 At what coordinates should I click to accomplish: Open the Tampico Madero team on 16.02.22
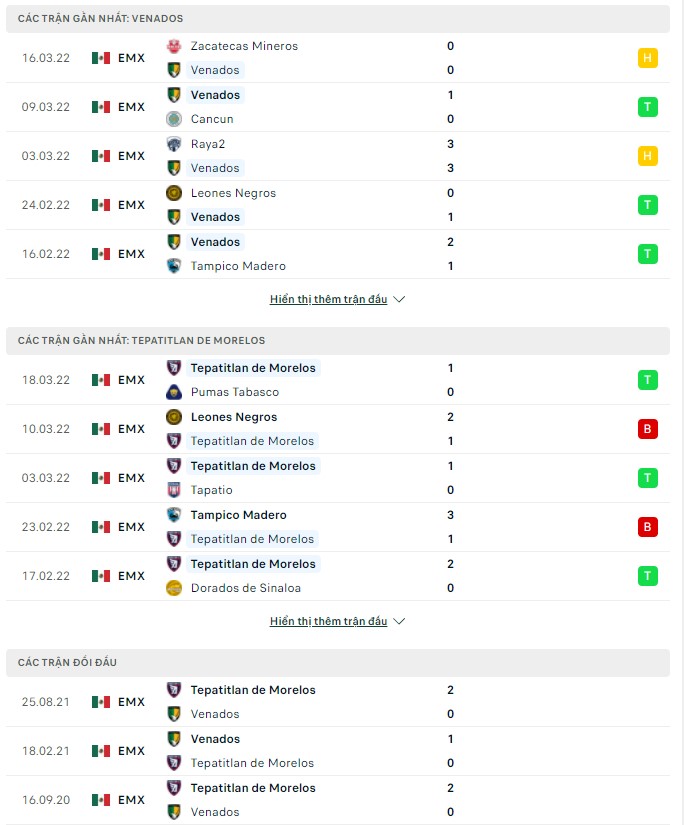tap(238, 266)
